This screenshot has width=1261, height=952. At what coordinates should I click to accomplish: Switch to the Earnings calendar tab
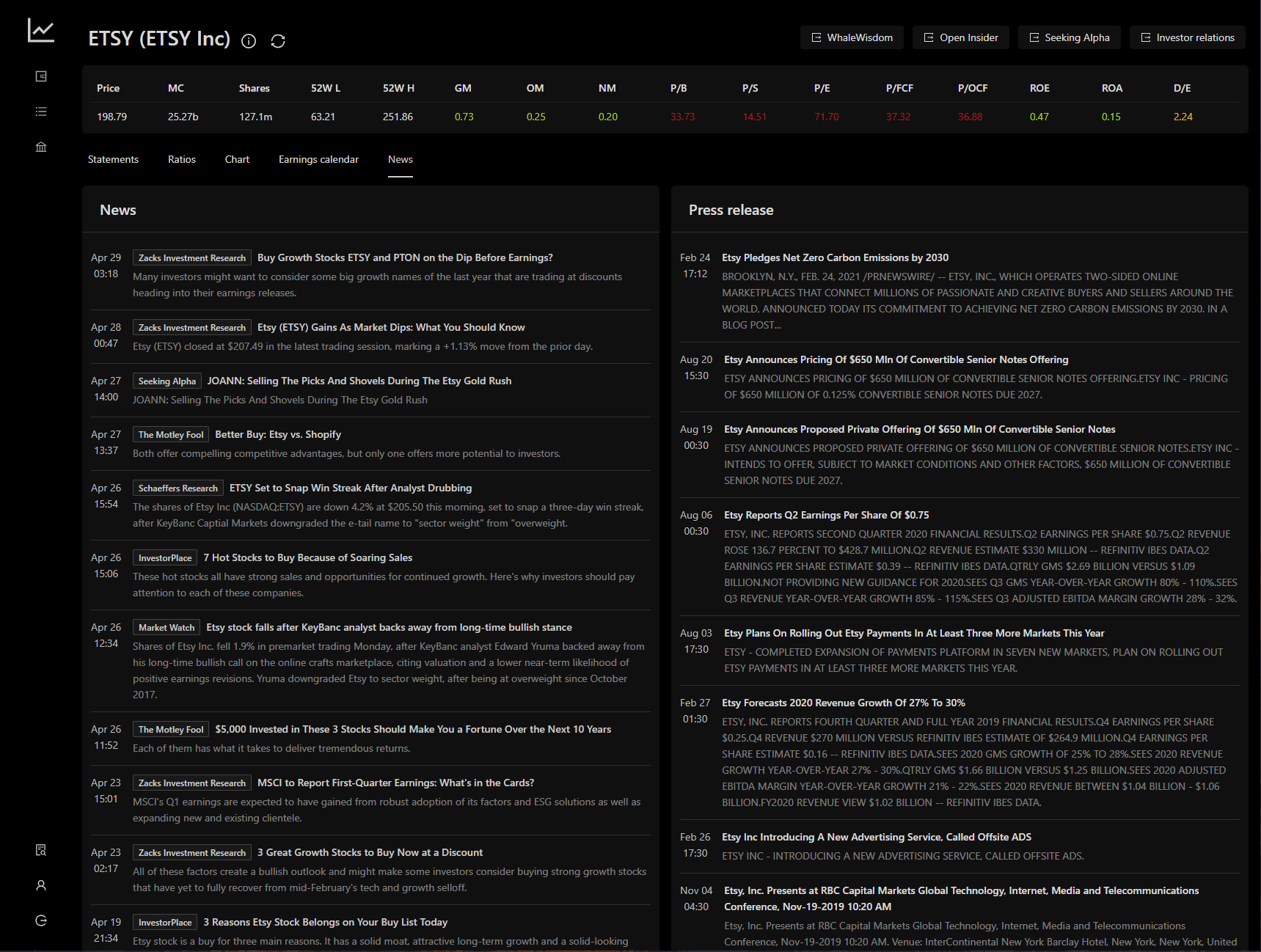(318, 159)
